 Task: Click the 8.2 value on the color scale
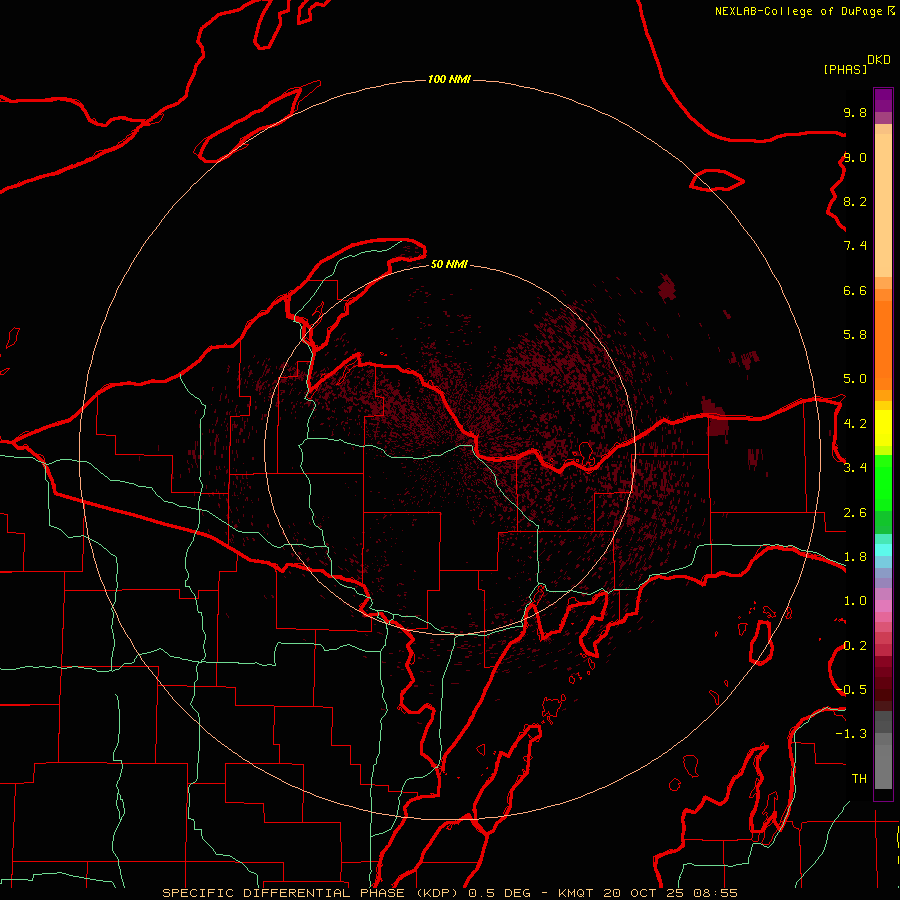click(x=855, y=201)
